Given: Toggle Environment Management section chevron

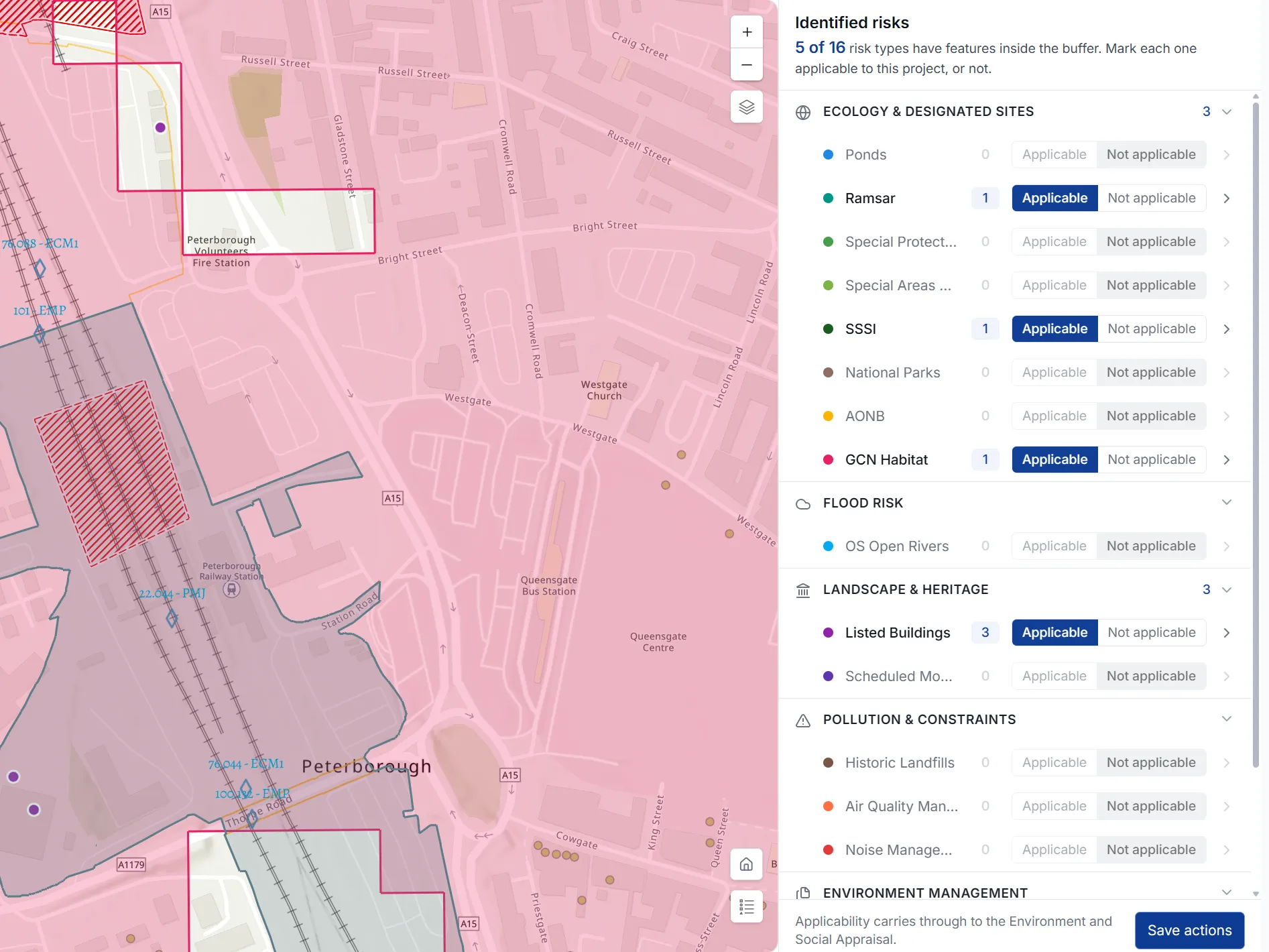Looking at the screenshot, I should click(1227, 892).
